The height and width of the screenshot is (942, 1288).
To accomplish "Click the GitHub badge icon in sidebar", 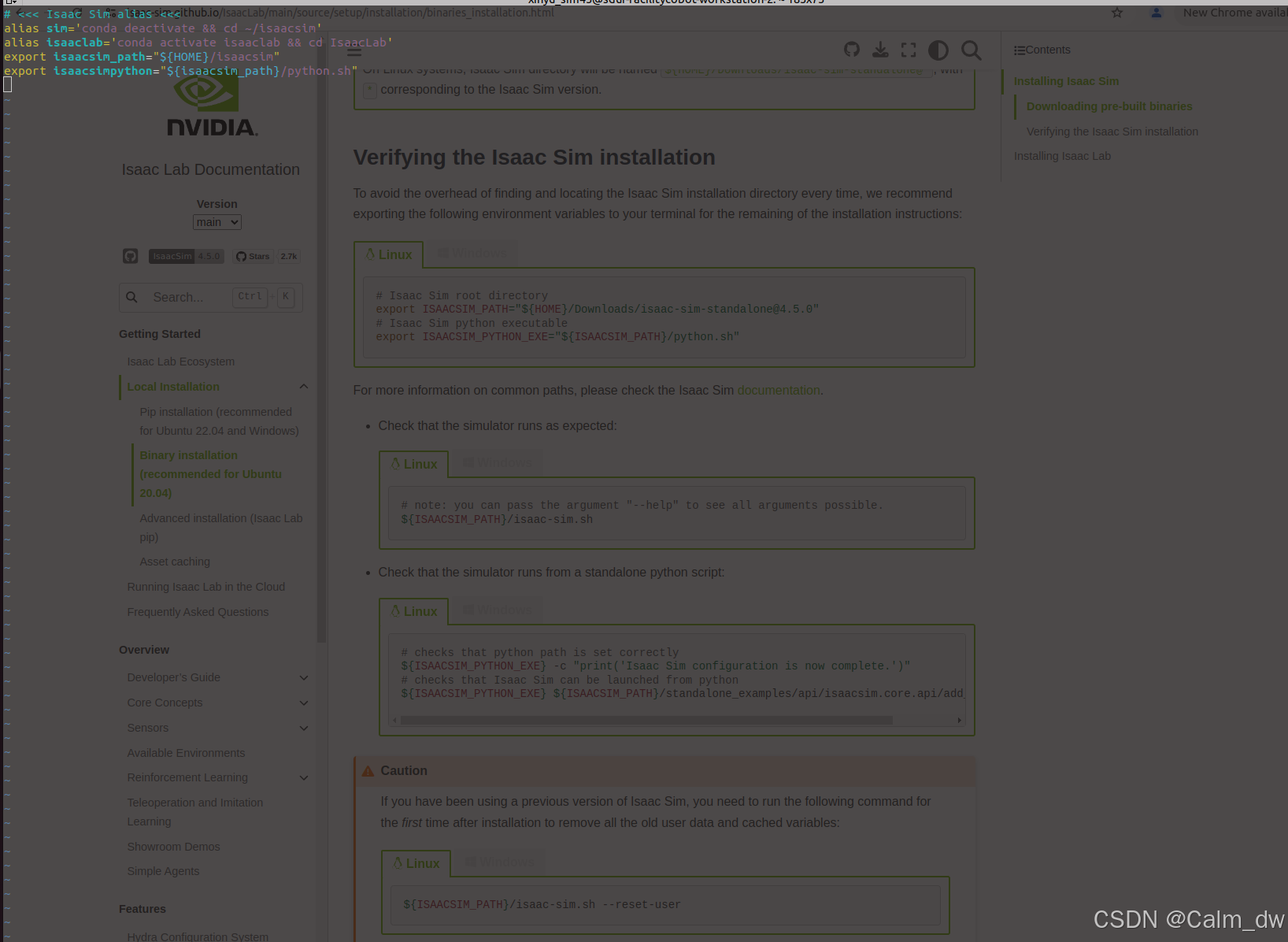I will (x=131, y=256).
